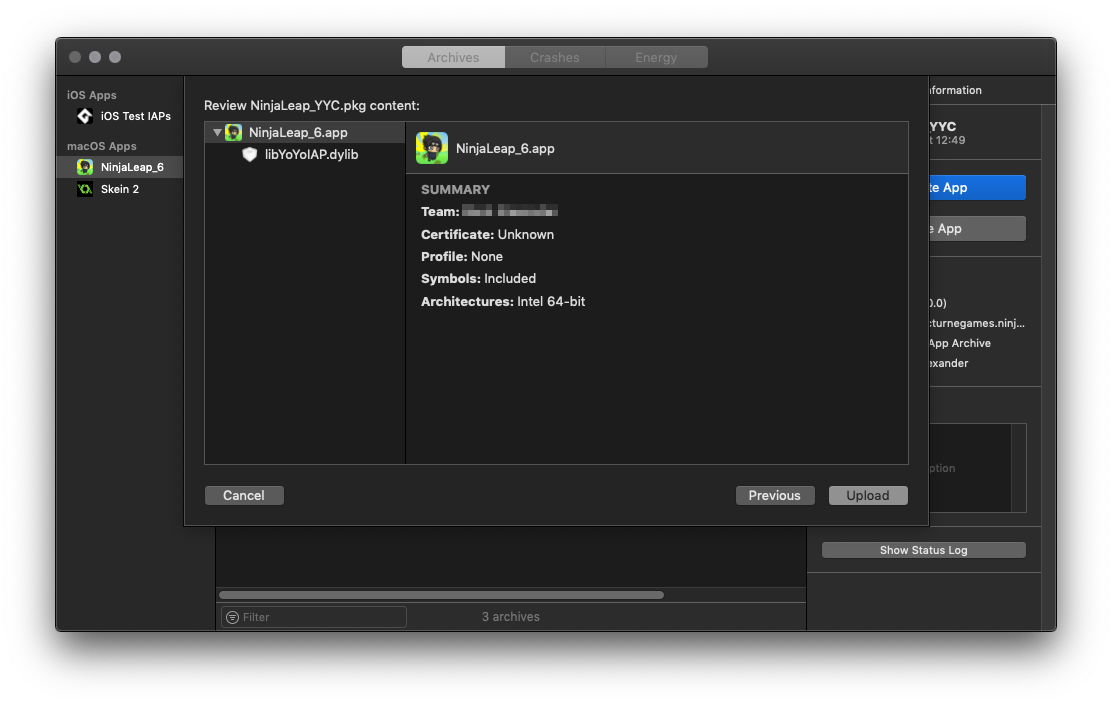Image resolution: width=1112 pixels, height=705 pixels.
Task: Click the '3 archives' status text
Action: [511, 617]
